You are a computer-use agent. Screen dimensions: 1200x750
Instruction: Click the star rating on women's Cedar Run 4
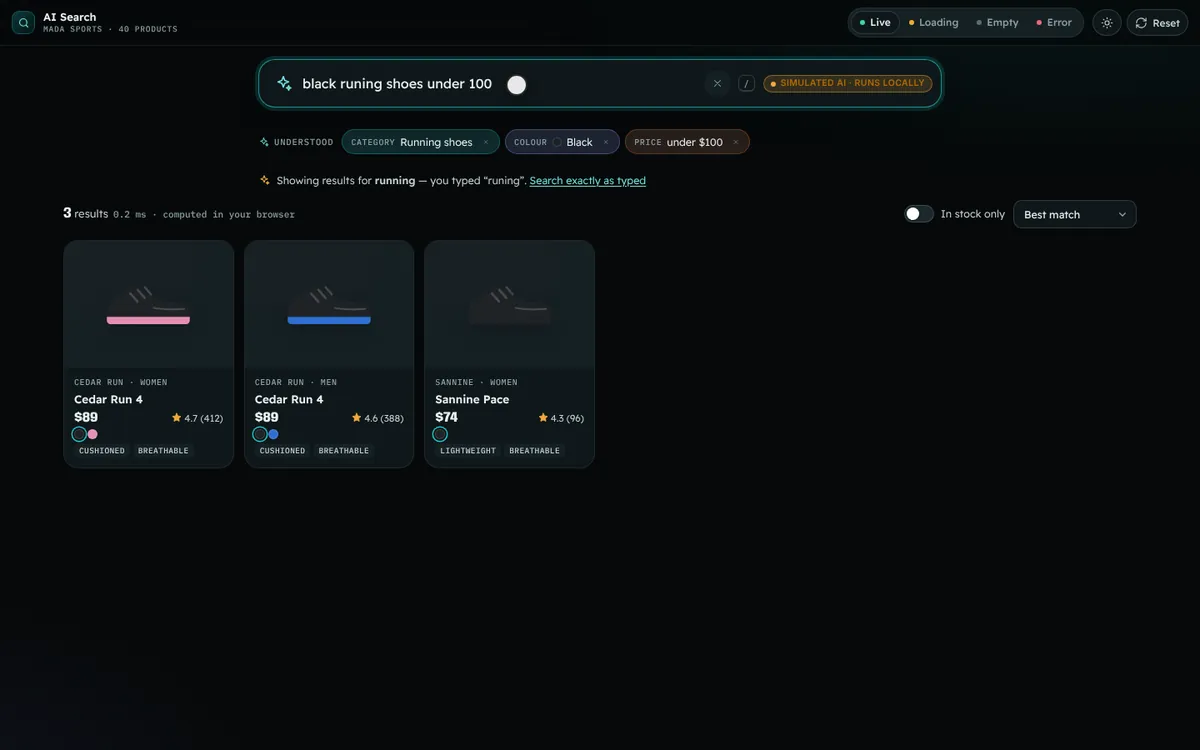click(x=197, y=418)
